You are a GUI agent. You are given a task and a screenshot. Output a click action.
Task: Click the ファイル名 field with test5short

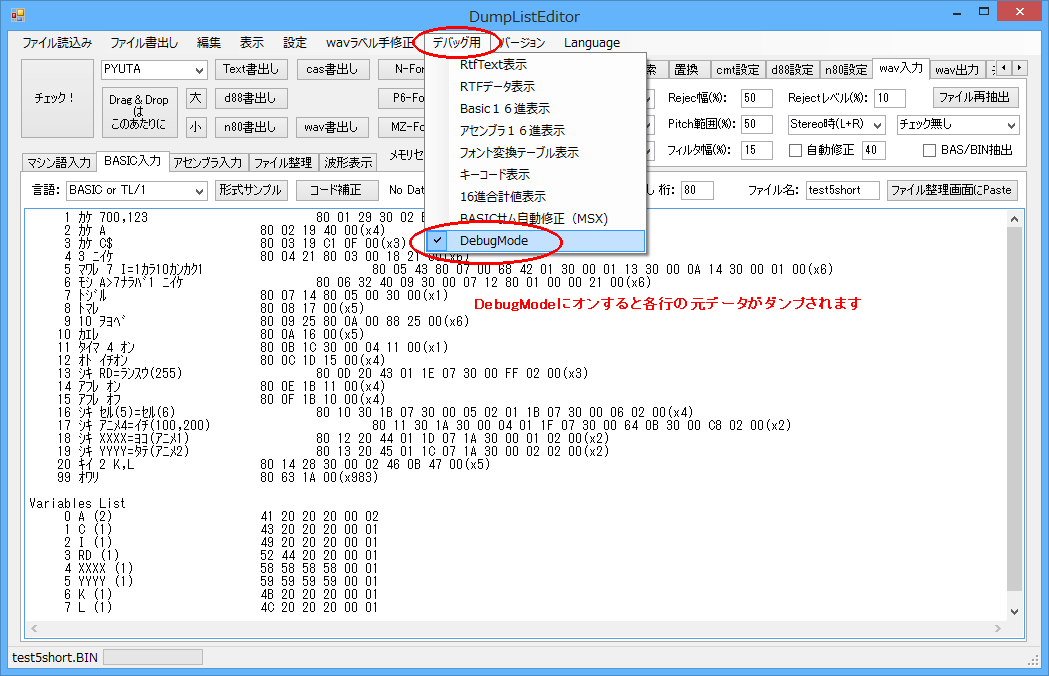click(843, 191)
